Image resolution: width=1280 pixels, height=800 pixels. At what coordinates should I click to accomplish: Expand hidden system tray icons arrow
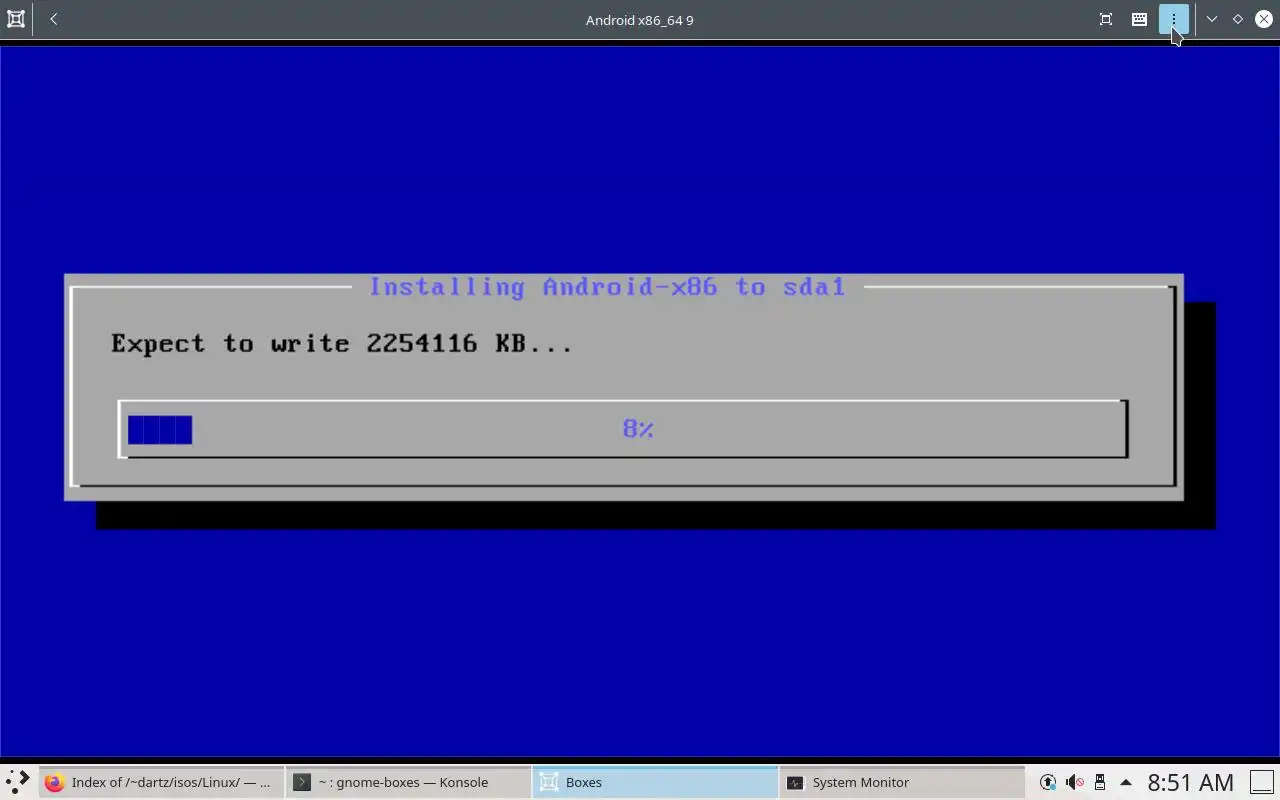pos(1126,782)
